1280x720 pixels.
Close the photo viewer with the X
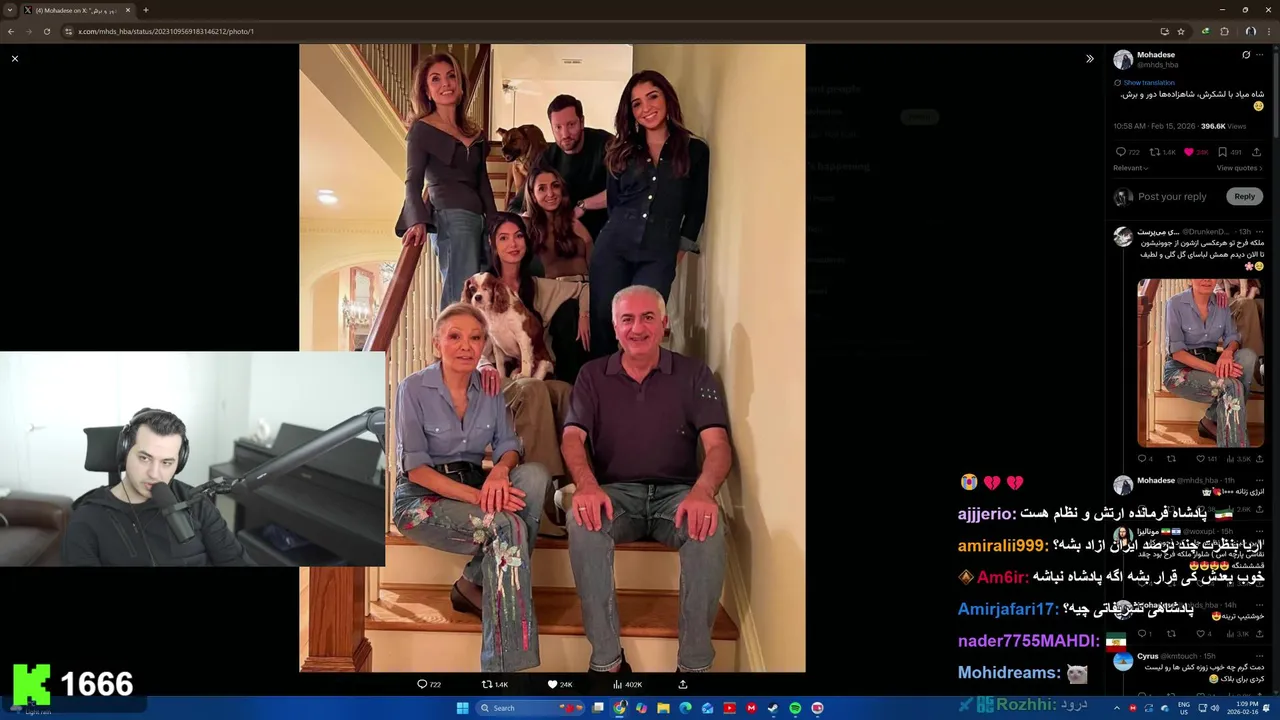coord(15,59)
